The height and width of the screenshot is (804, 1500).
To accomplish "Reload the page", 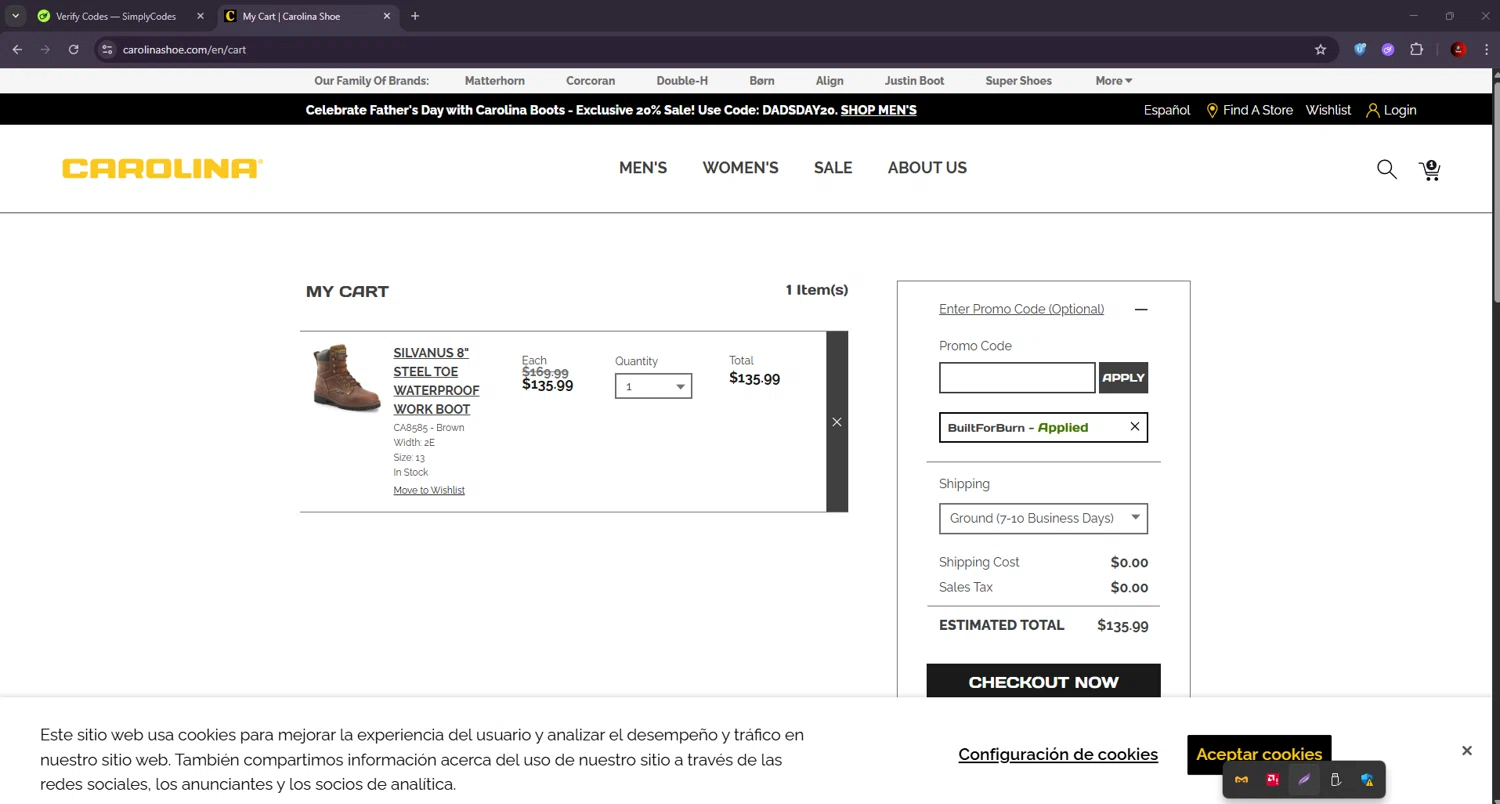I will [x=73, y=49].
